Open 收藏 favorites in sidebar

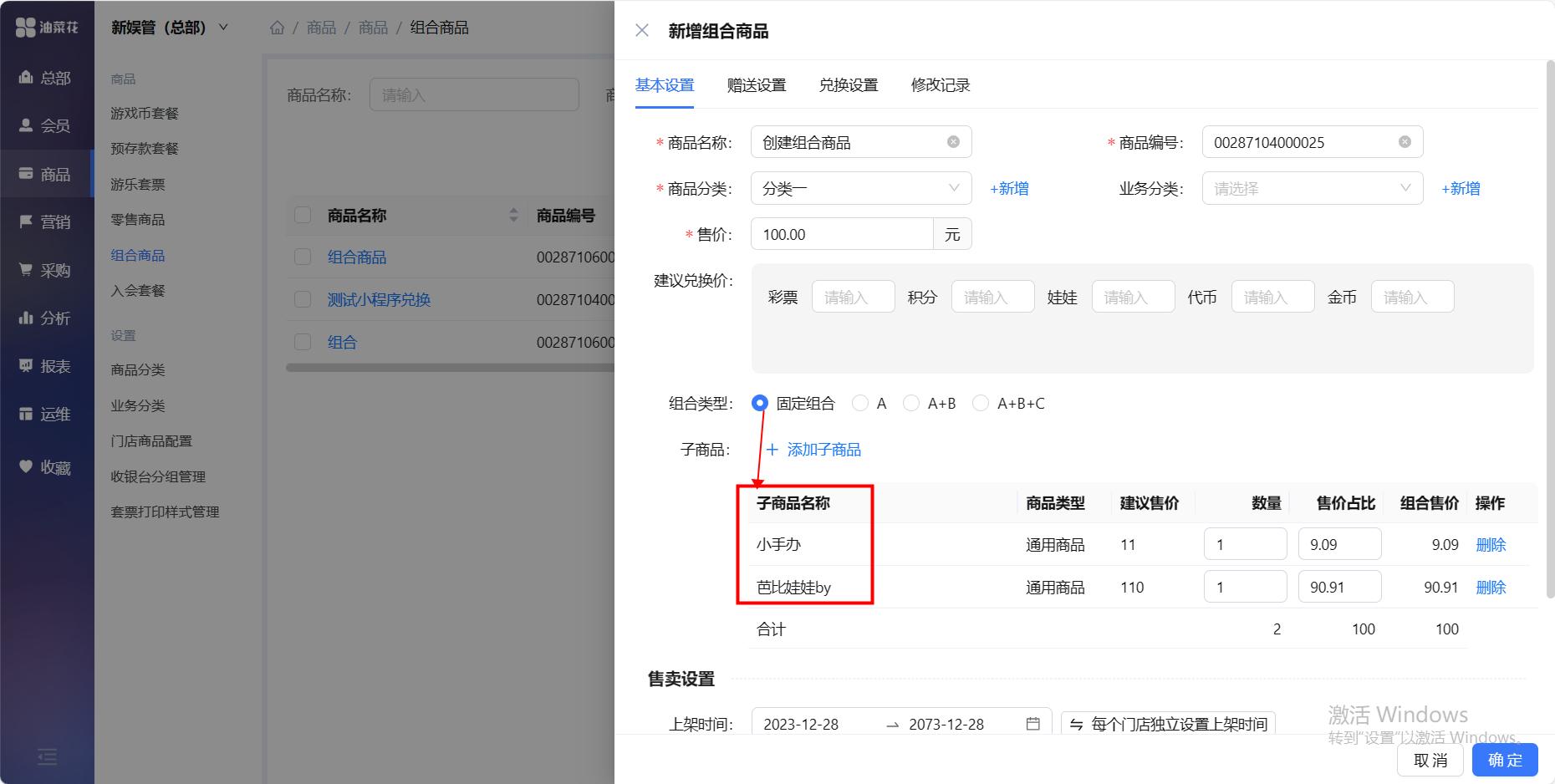(46, 467)
